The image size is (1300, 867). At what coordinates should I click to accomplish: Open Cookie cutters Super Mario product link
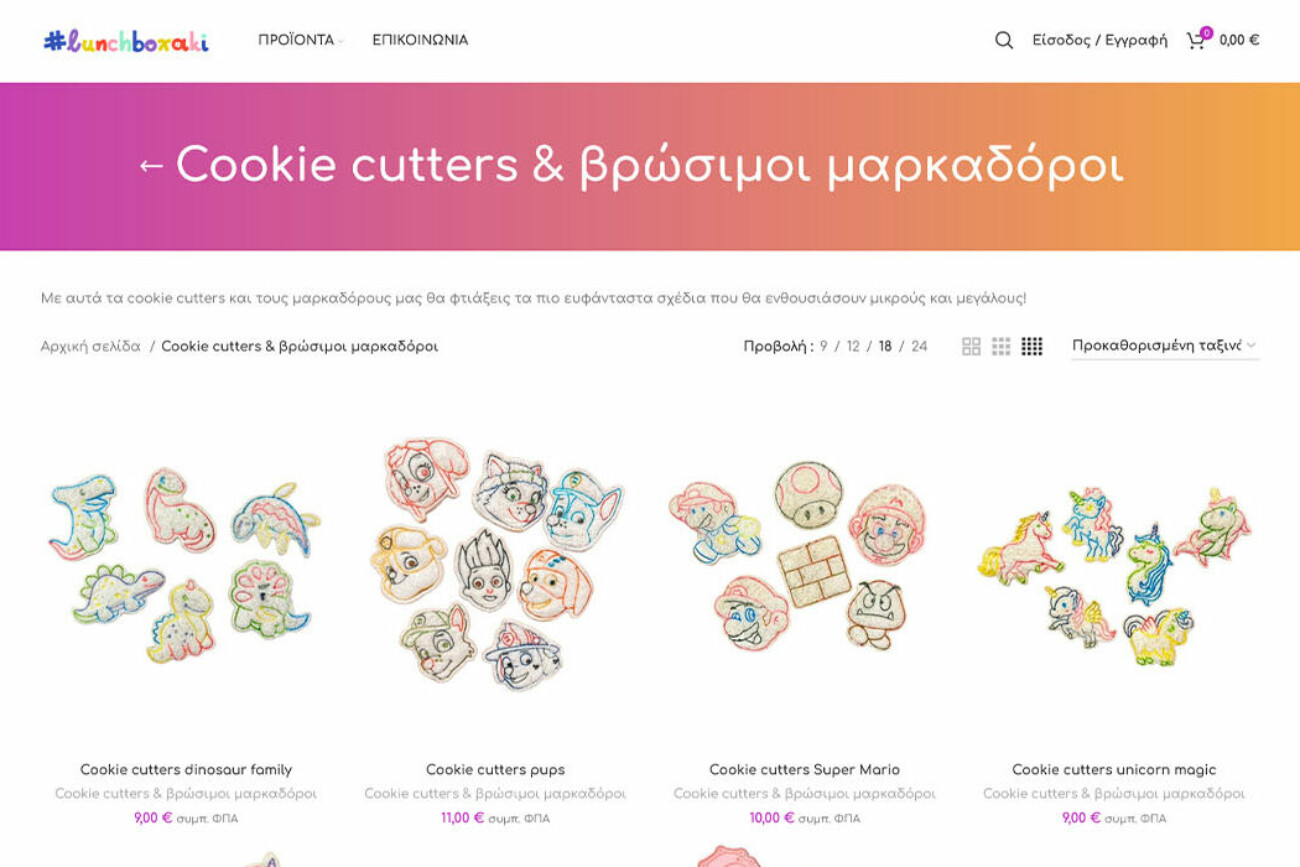[805, 770]
